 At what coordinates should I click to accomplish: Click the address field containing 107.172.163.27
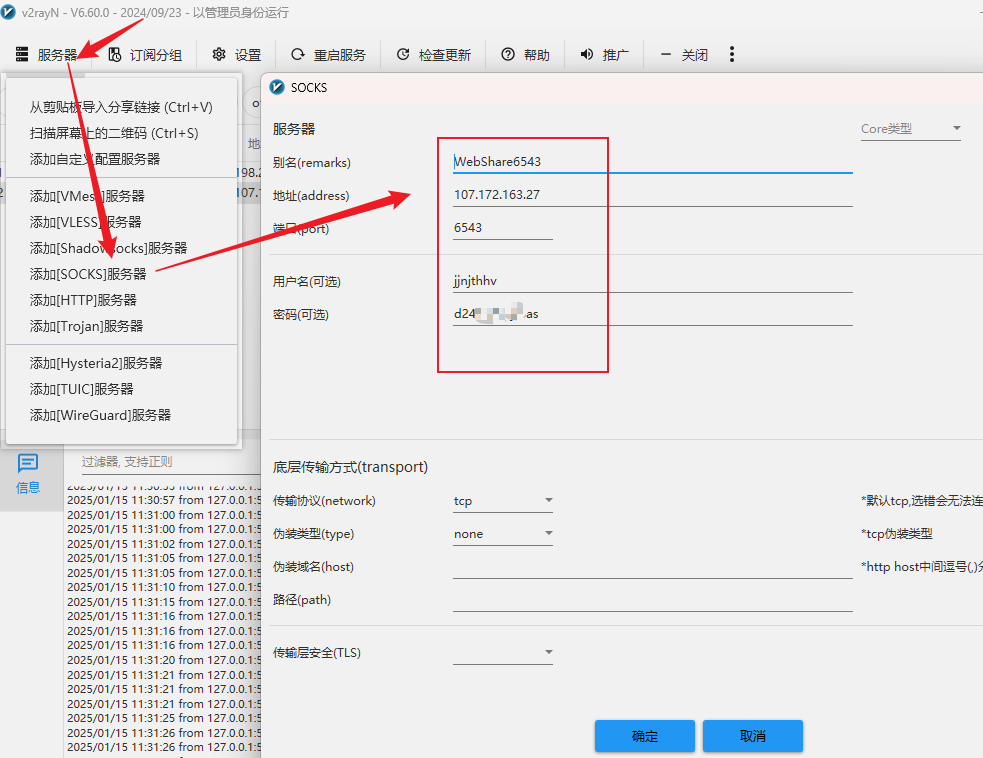(650, 195)
